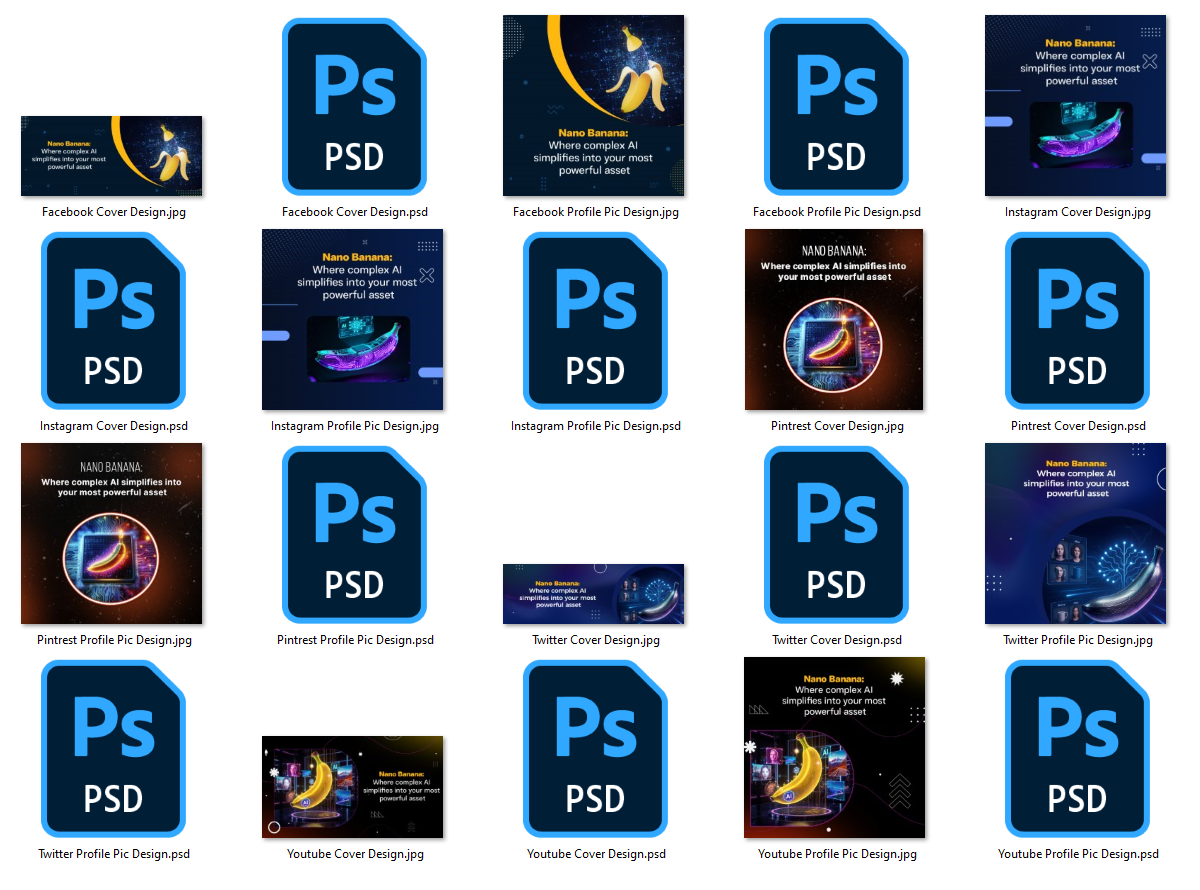Select the Youtube Cover Design.jpg thumbnail

[x=353, y=787]
